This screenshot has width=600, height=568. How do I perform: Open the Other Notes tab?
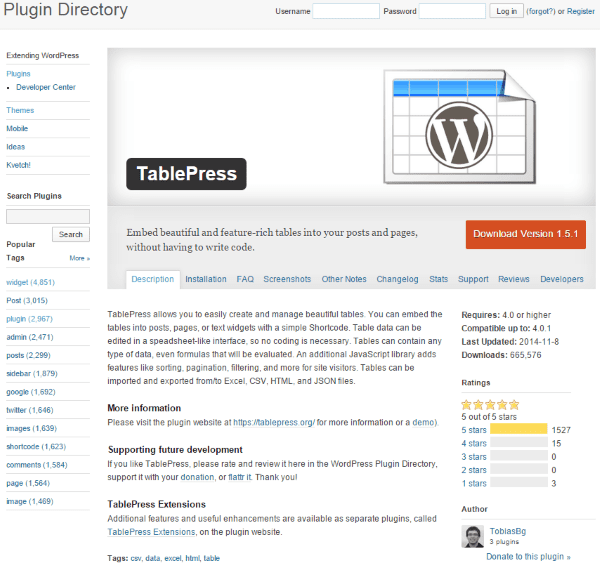tap(344, 279)
